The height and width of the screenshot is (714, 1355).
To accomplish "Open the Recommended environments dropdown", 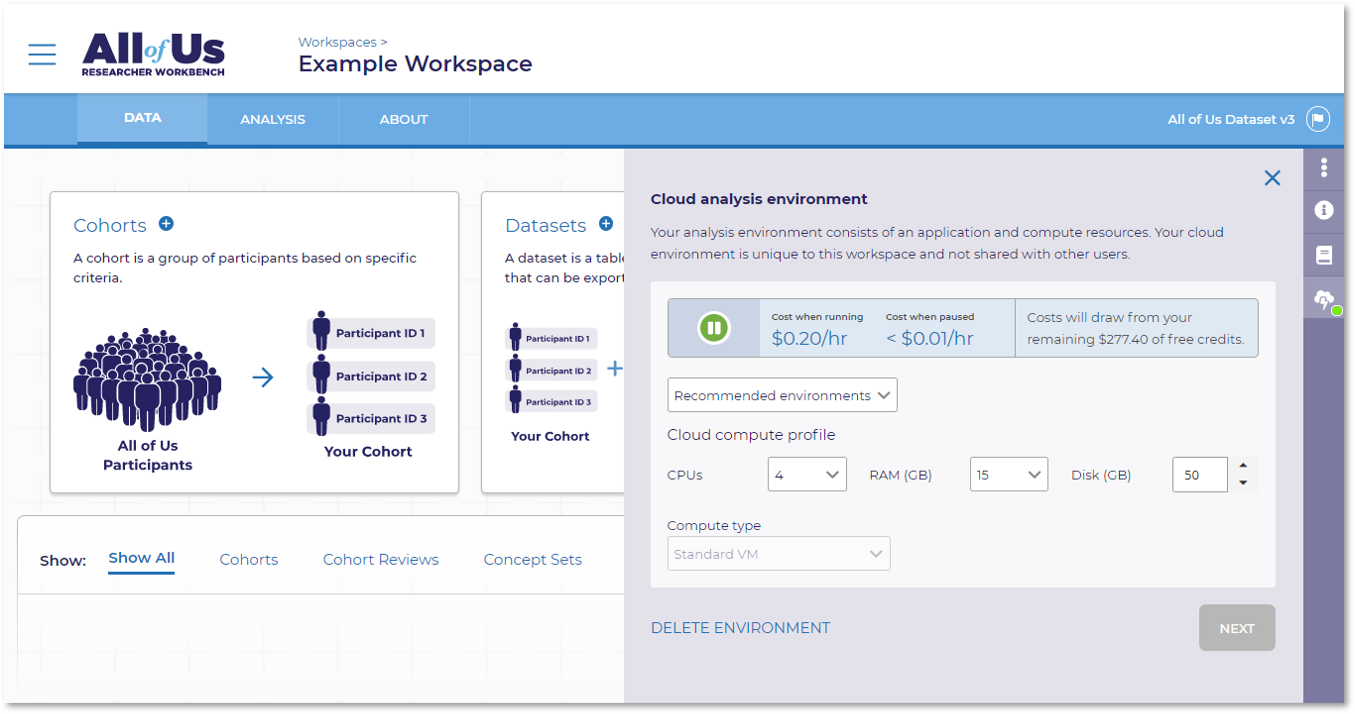I will tap(782, 395).
